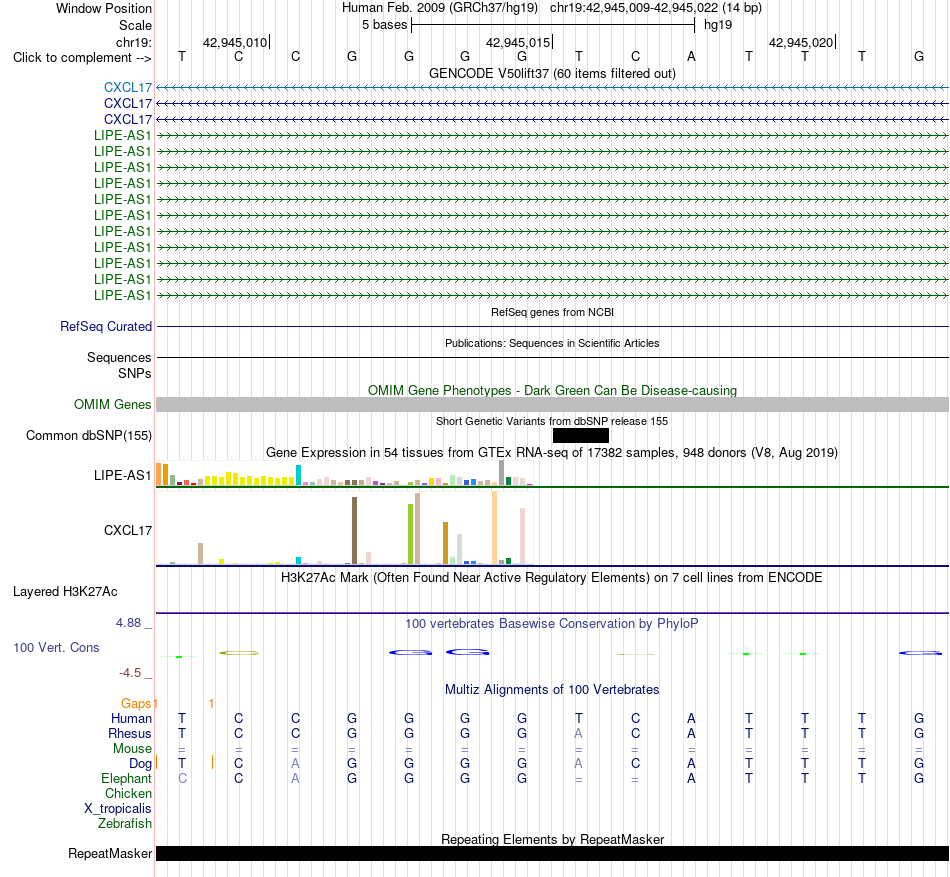The width and height of the screenshot is (950, 877).
Task: Click the 'Common dbSNP(155)' label
Action: coord(88,435)
